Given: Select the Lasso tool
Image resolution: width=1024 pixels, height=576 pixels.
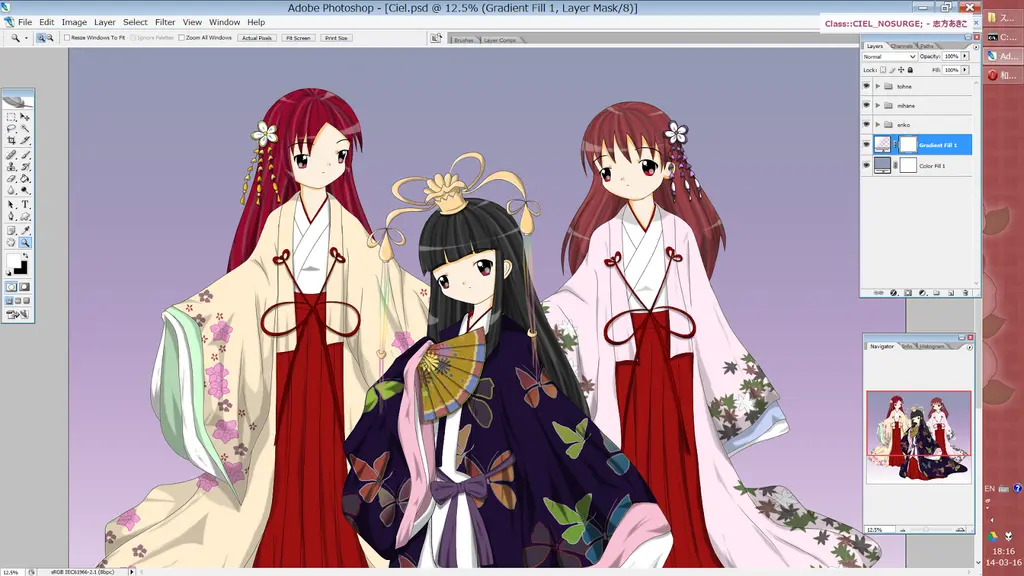Looking at the screenshot, I should click(11, 129).
